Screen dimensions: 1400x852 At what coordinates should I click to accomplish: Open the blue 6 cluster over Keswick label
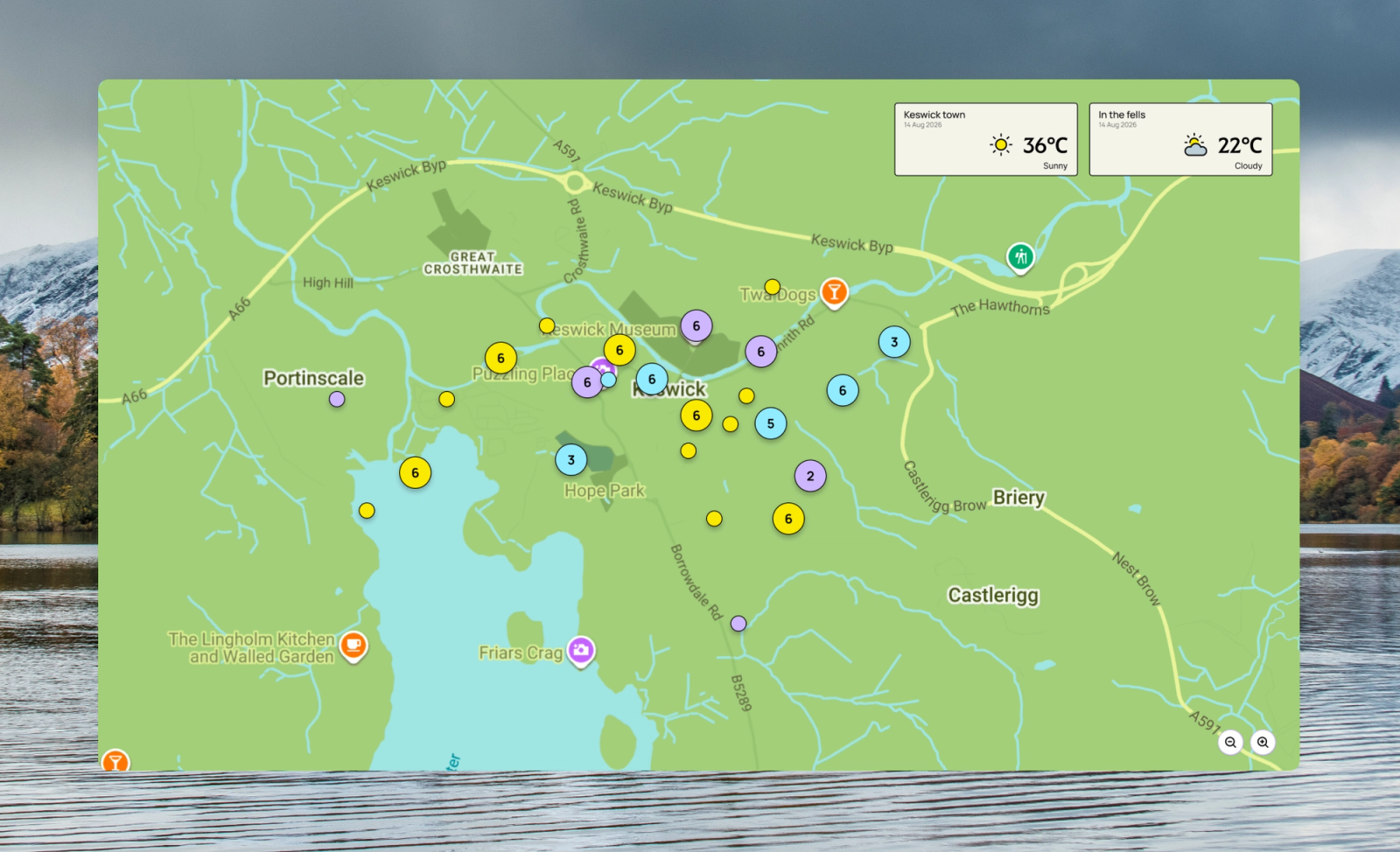652,379
